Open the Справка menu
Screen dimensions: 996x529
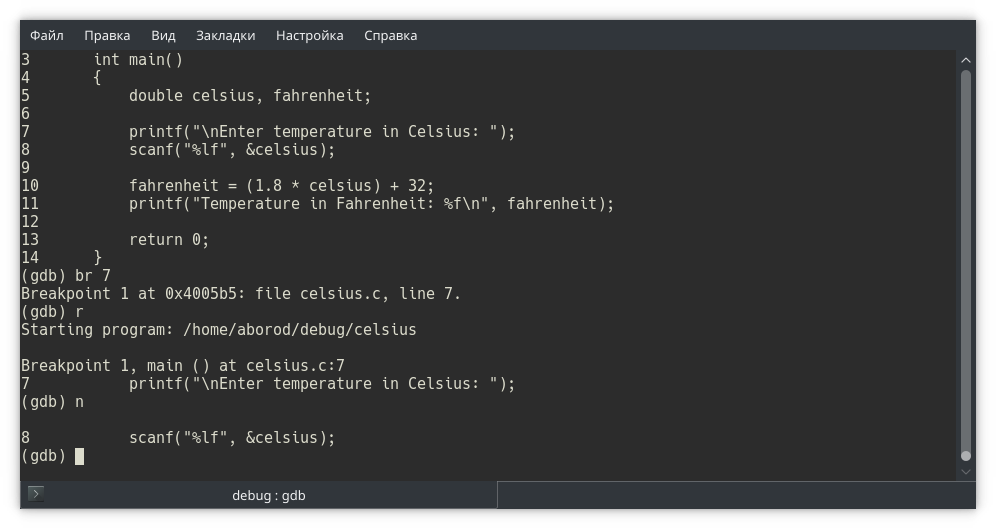[390, 35]
